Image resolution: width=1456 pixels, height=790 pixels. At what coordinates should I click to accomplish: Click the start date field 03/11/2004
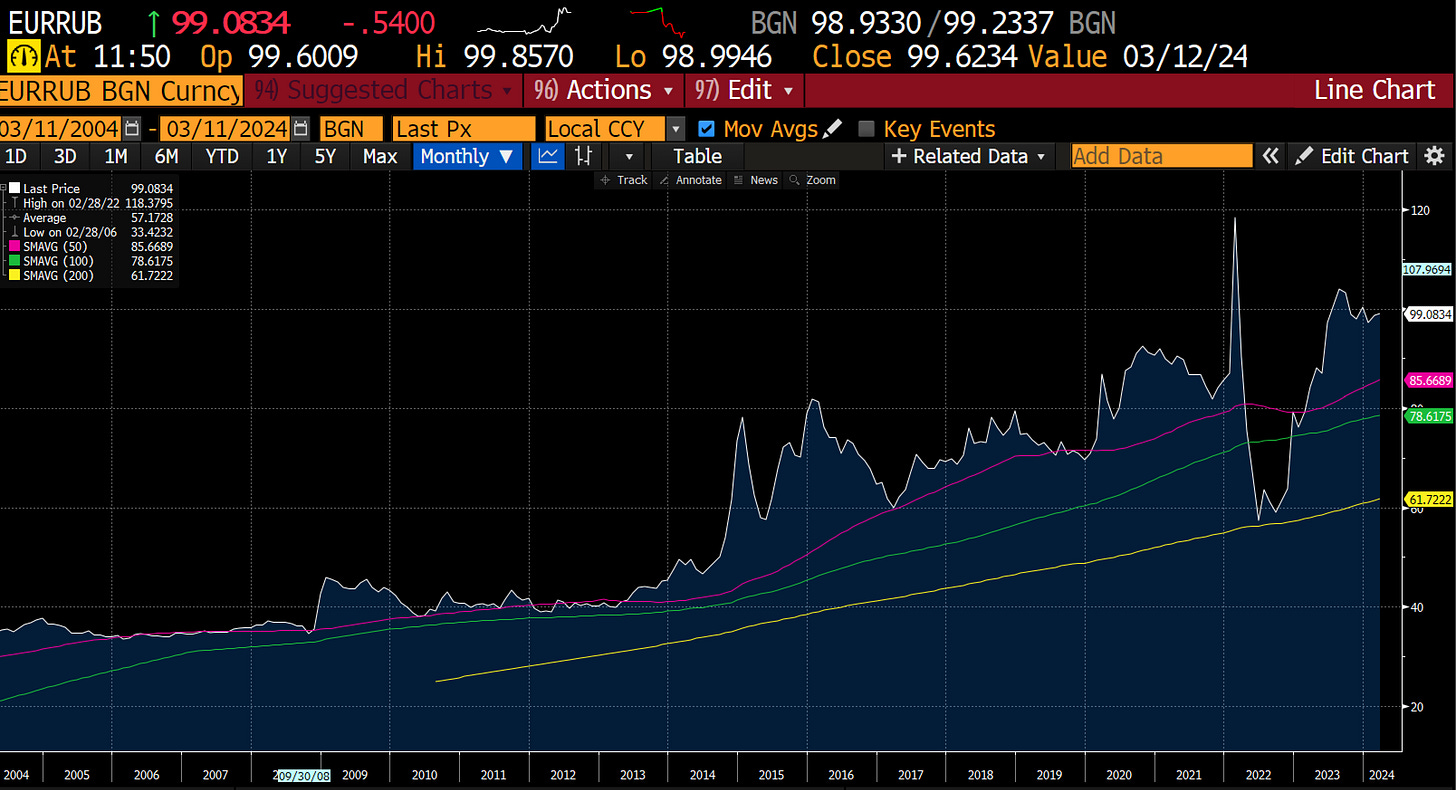coord(60,129)
